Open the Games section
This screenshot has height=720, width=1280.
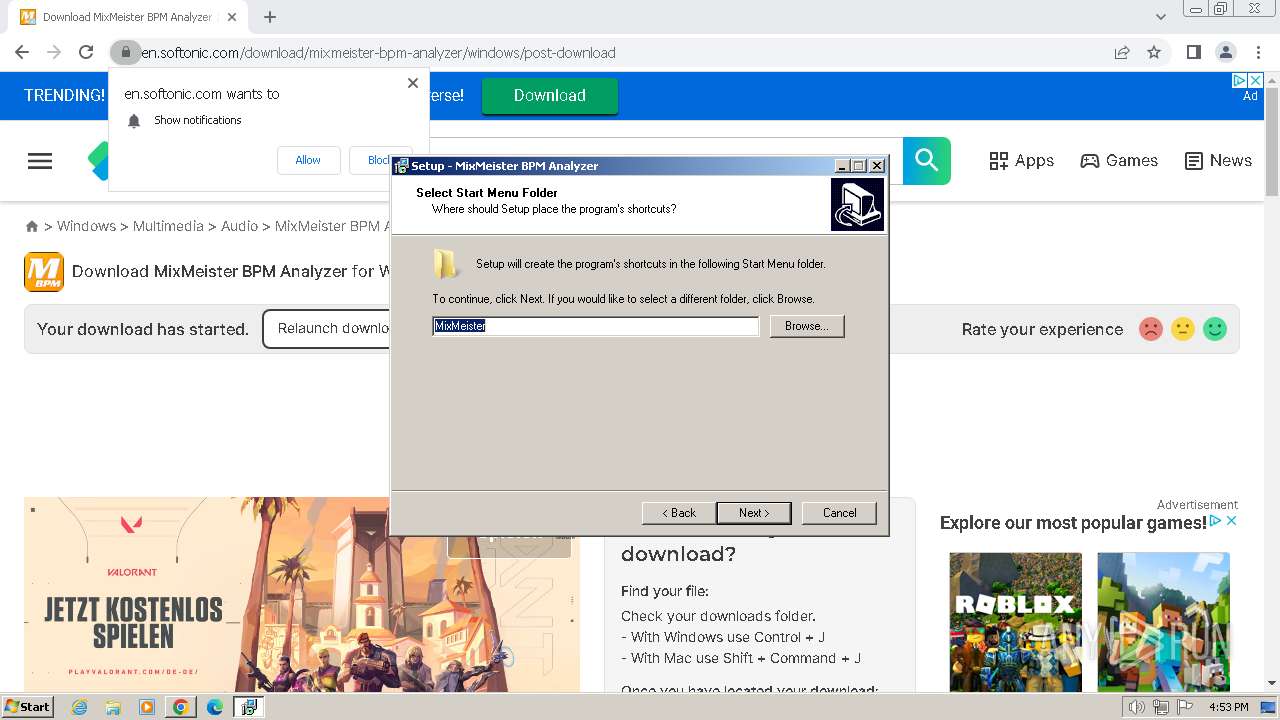tap(1119, 160)
